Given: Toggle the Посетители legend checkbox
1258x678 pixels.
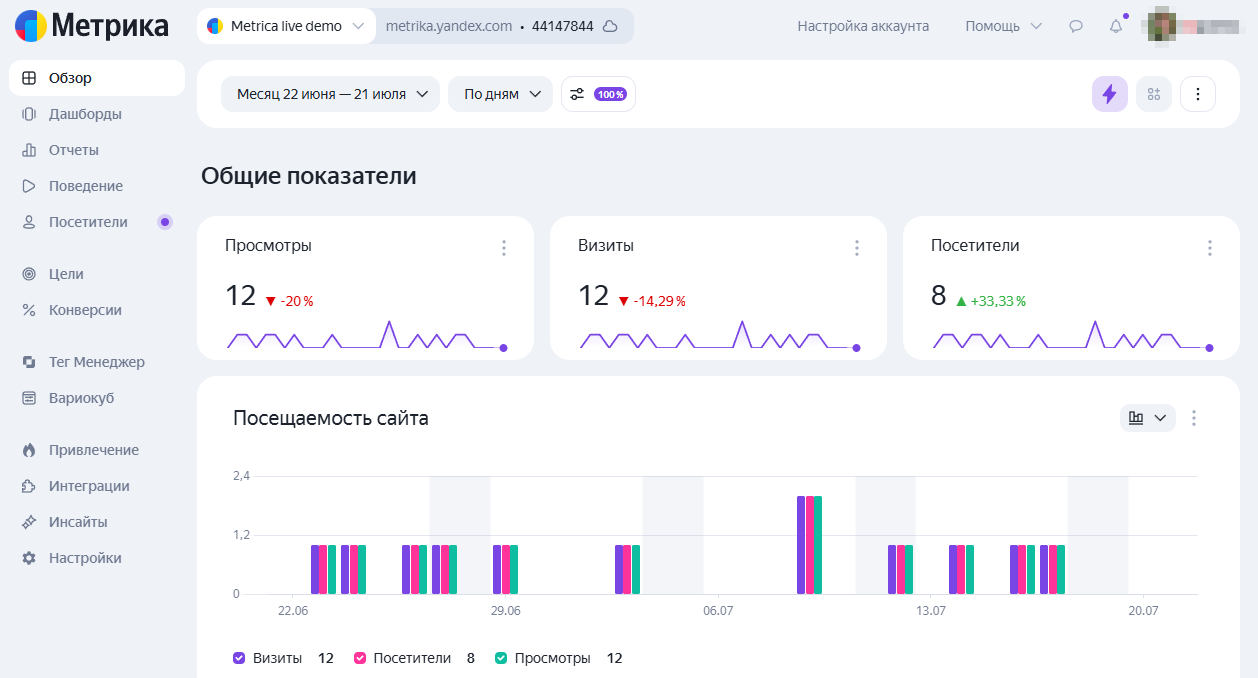Looking at the screenshot, I should pyautogui.click(x=359, y=658).
